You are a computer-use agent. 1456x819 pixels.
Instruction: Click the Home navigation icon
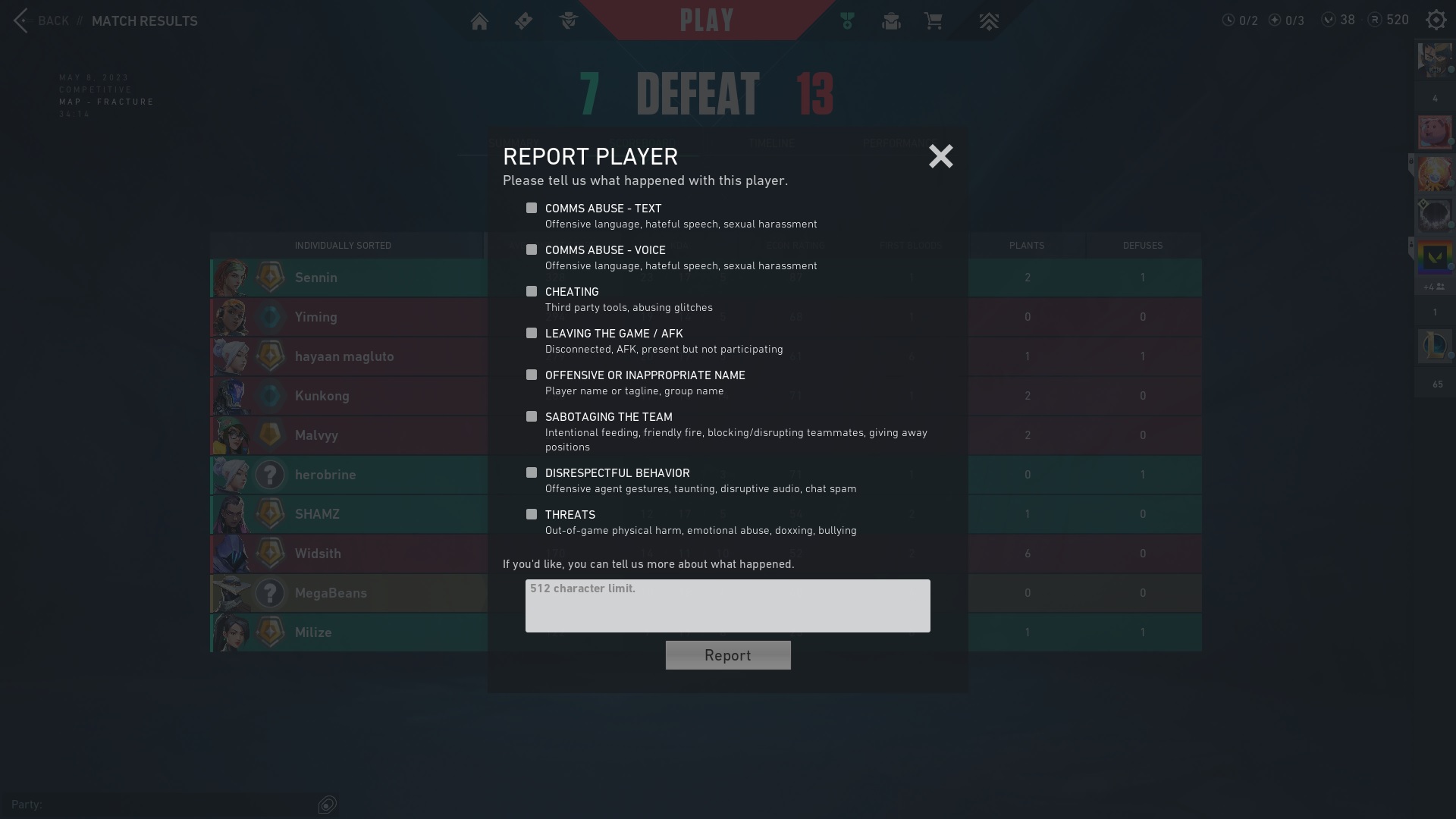pos(478,21)
